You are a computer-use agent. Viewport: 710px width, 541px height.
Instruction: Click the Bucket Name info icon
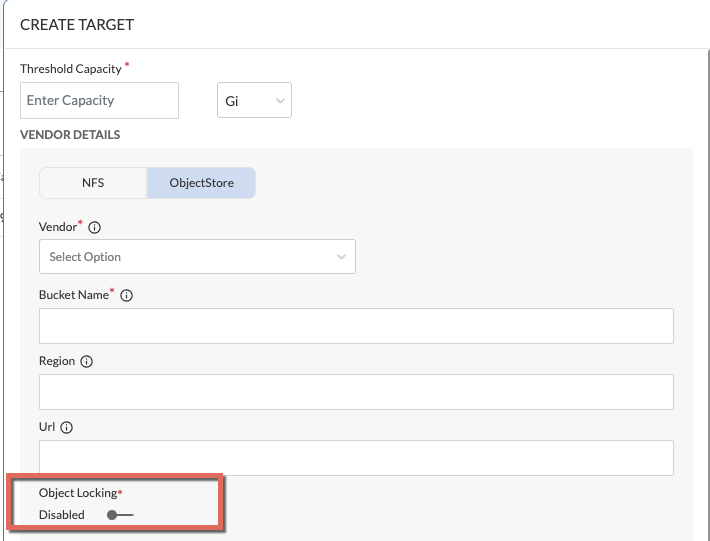pos(127,296)
